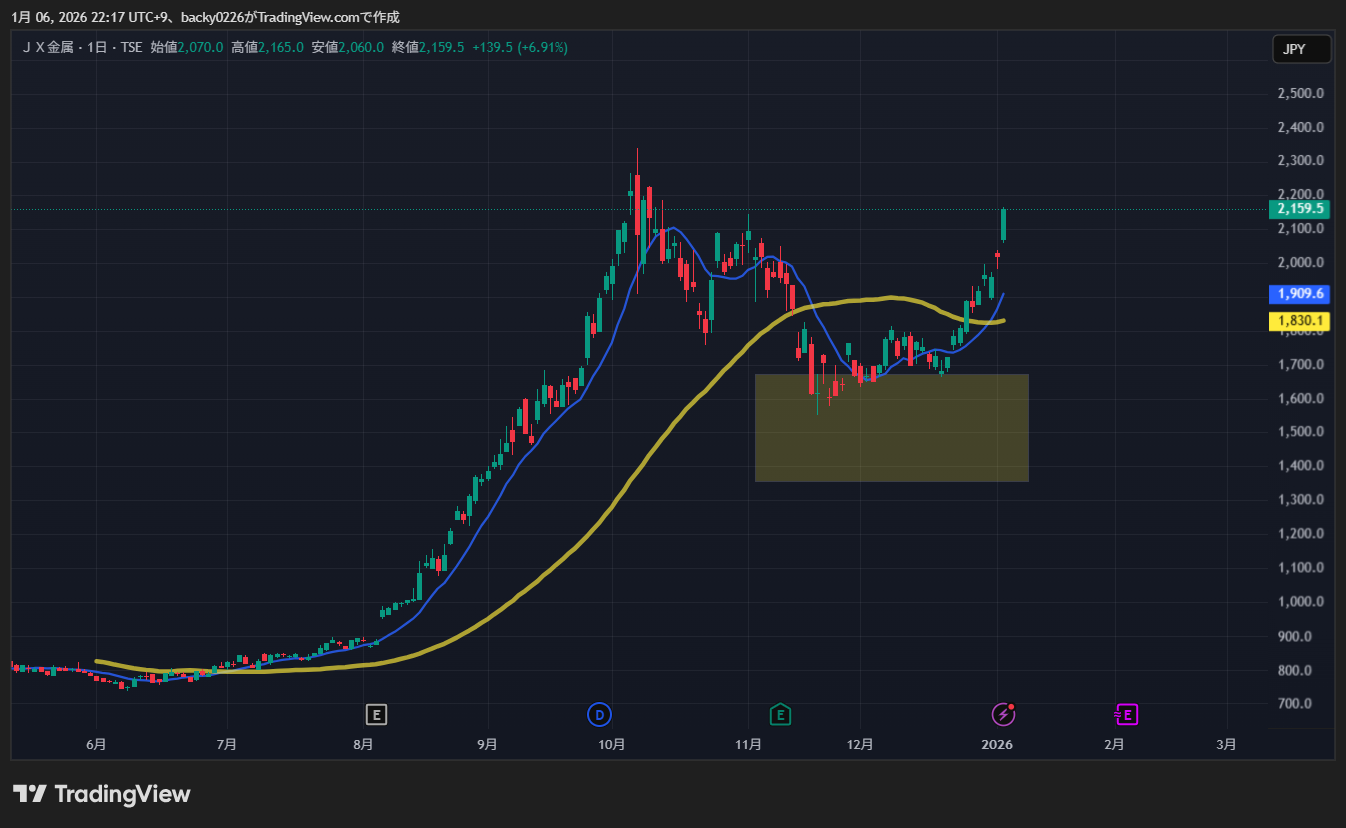Click the 2026 label on the time axis
Screen dimensions: 1346x828
(x=997, y=744)
